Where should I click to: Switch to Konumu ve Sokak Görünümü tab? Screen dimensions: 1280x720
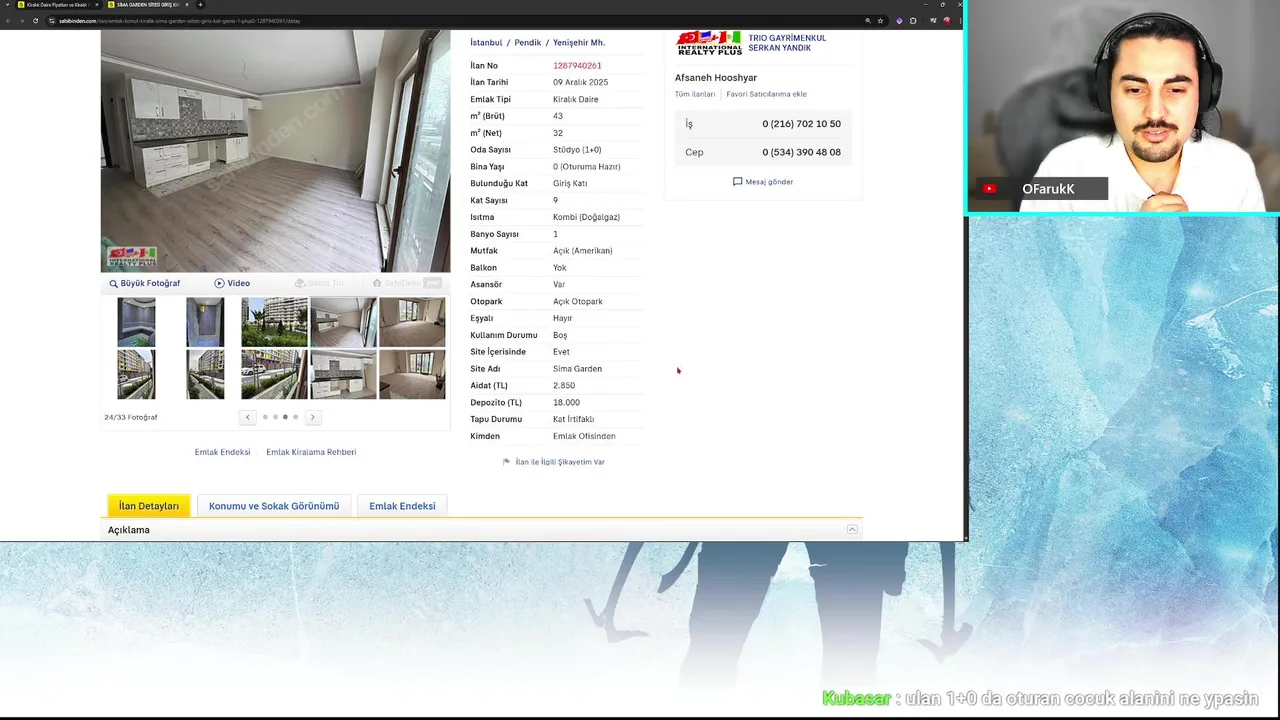click(274, 506)
